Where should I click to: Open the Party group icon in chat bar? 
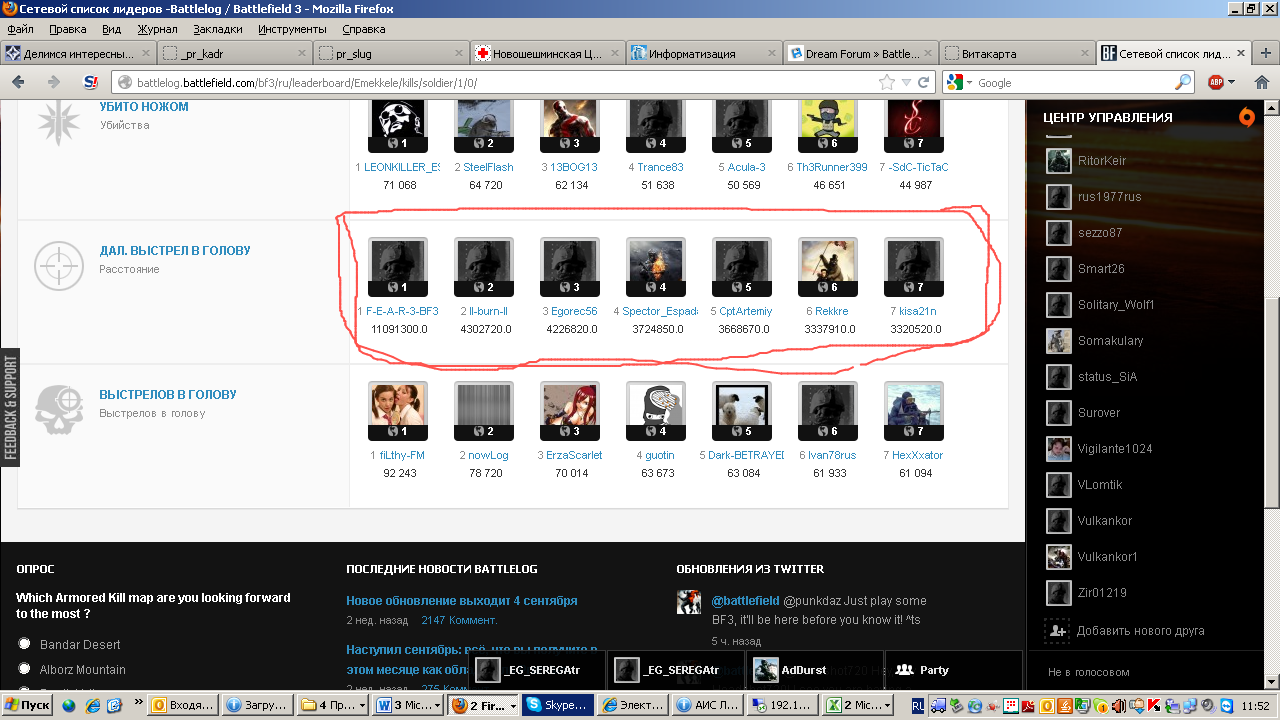[905, 670]
